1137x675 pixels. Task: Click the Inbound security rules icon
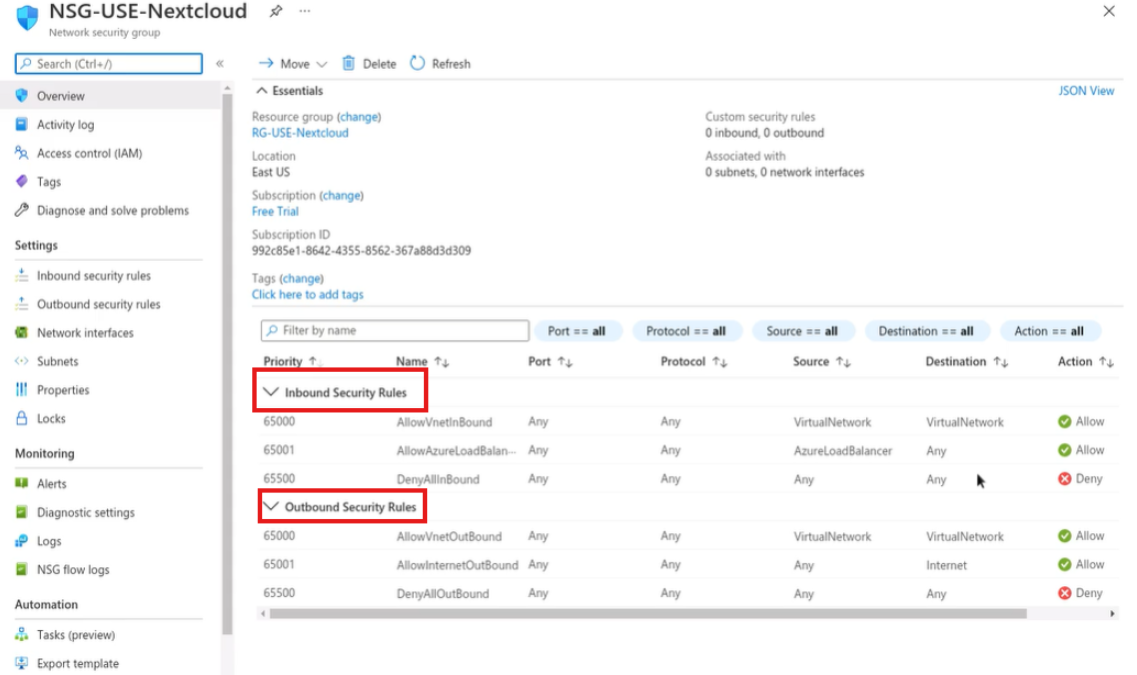(22, 276)
